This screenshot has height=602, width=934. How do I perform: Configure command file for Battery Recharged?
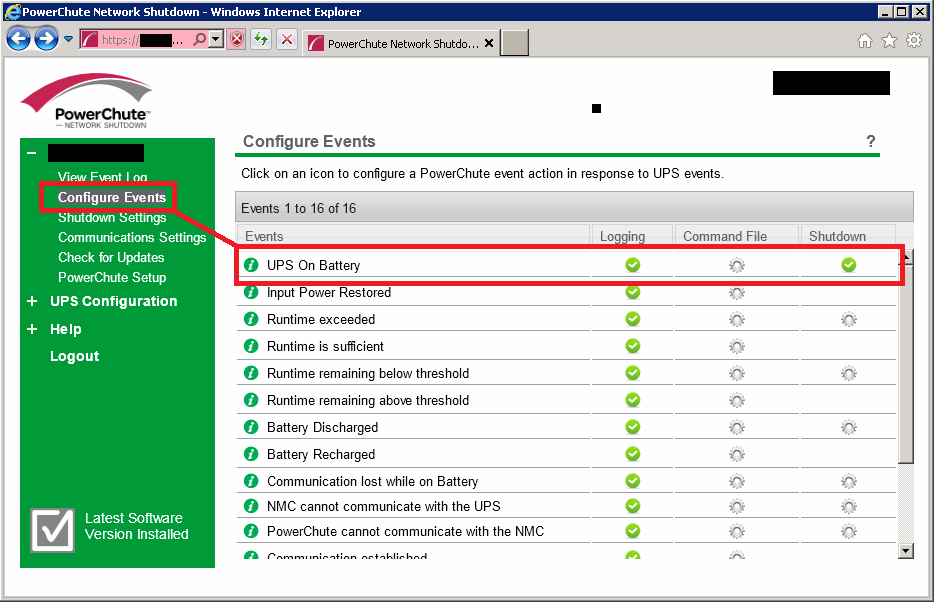(737, 455)
